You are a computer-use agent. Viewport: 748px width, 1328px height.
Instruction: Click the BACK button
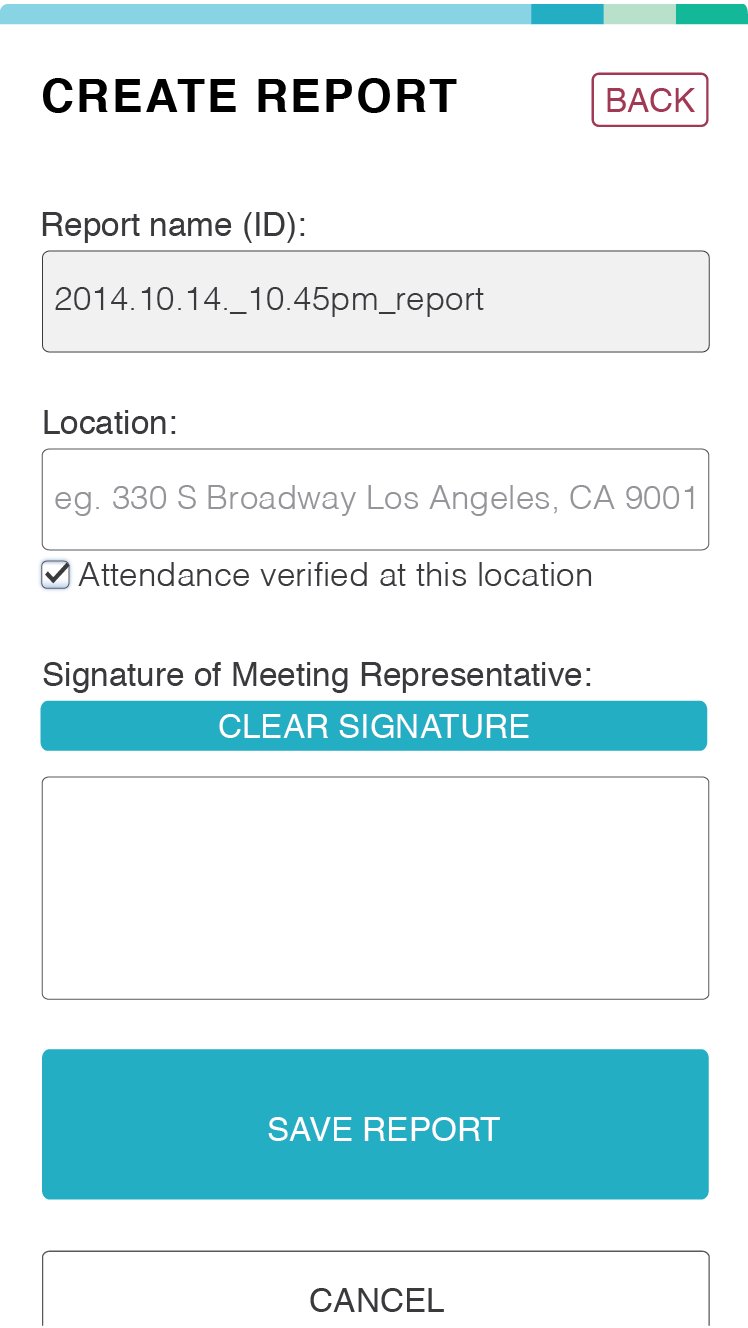pos(650,100)
